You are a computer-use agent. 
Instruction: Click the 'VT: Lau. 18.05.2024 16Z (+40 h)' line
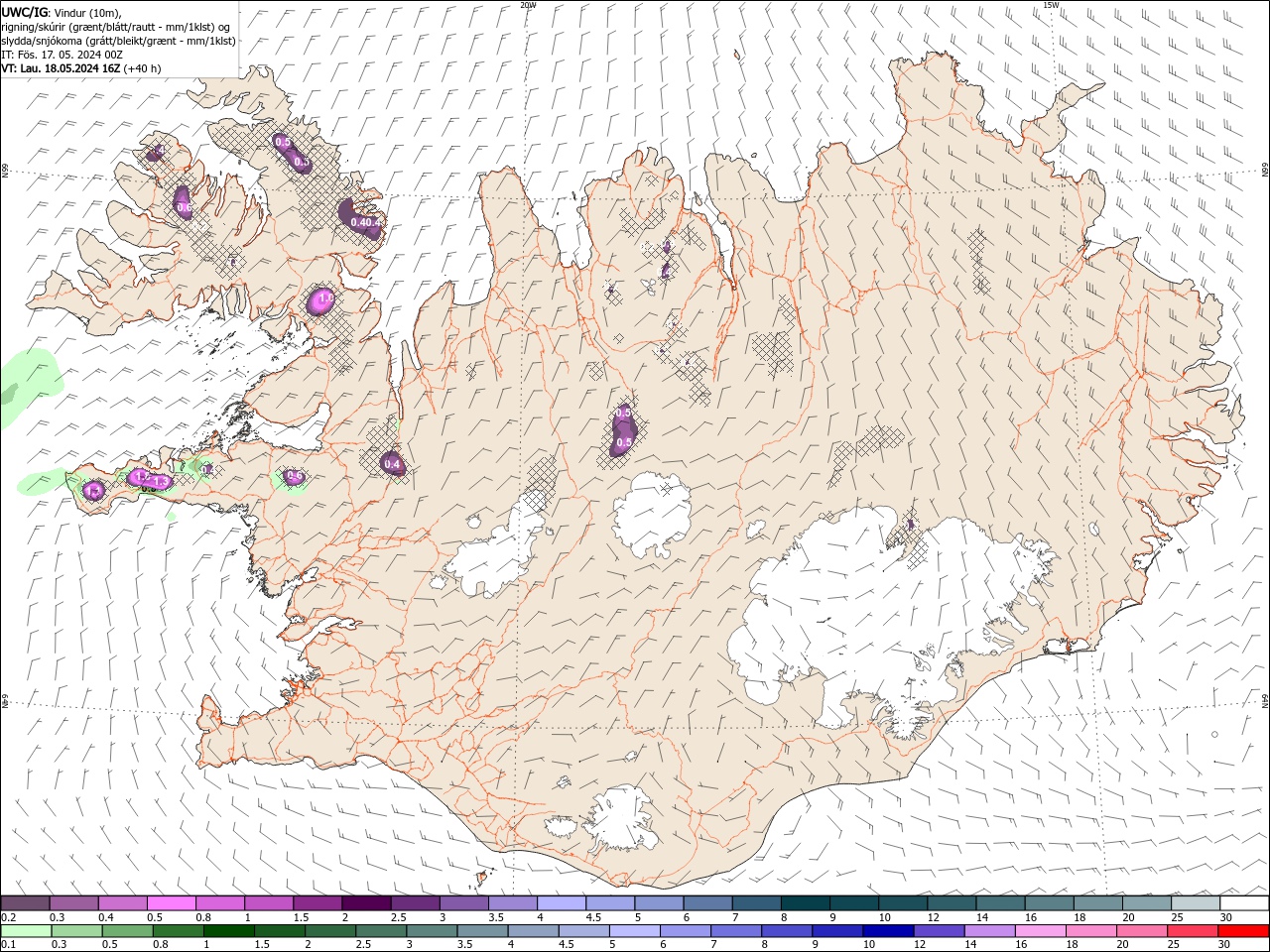[81, 68]
